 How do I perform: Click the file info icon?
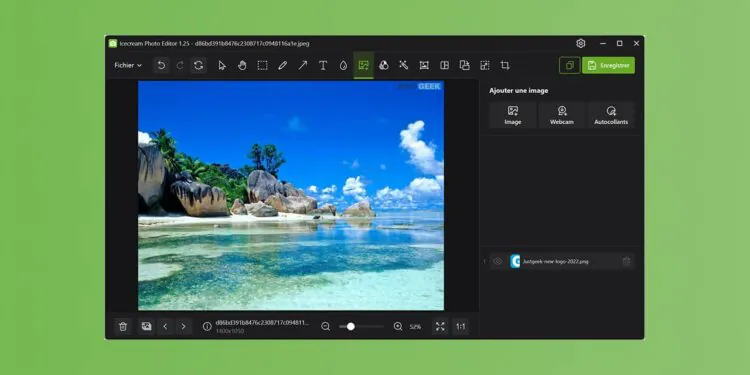[x=207, y=326]
